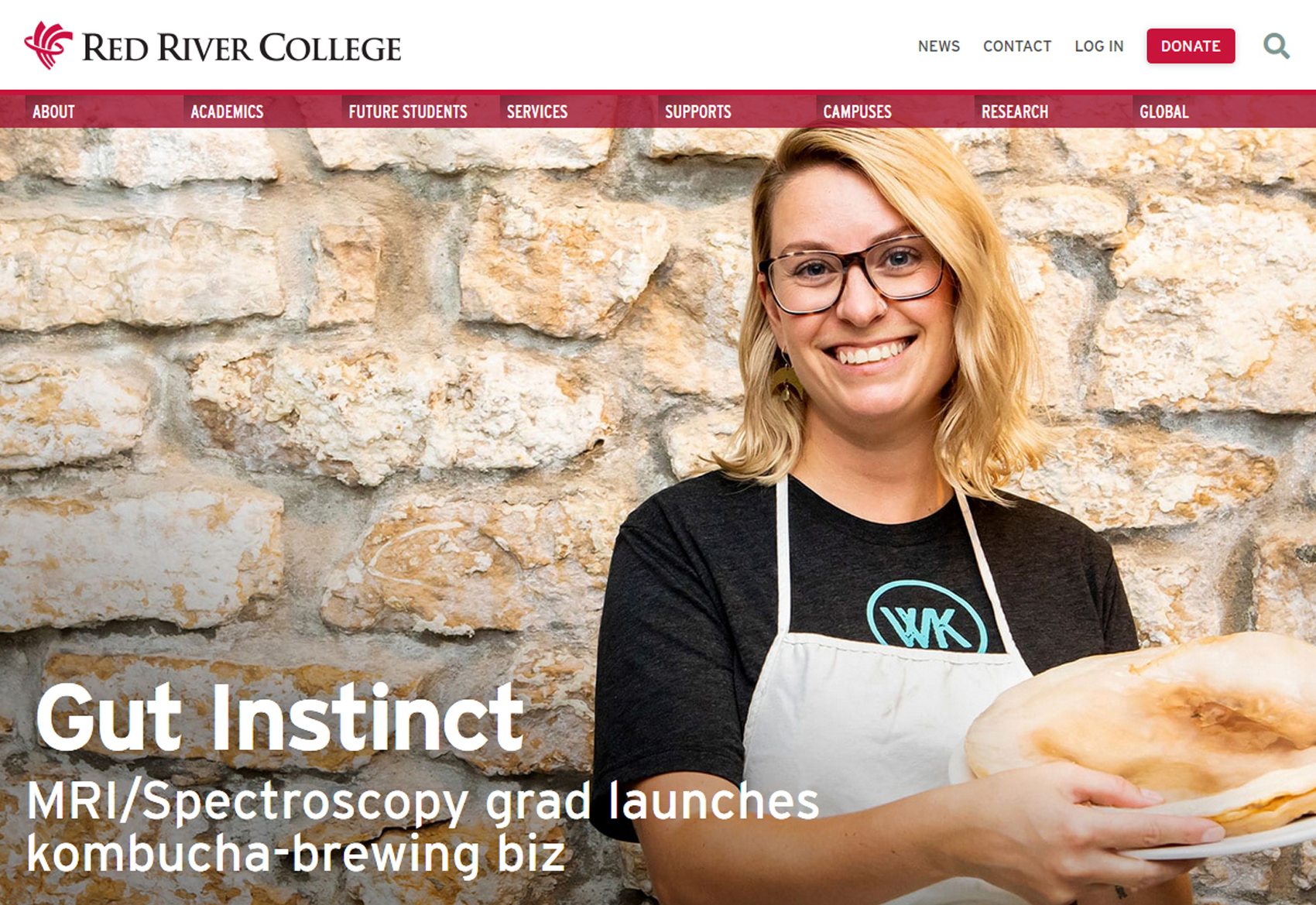The width and height of the screenshot is (1316, 905).
Task: Expand the Future Students menu
Action: pos(408,111)
